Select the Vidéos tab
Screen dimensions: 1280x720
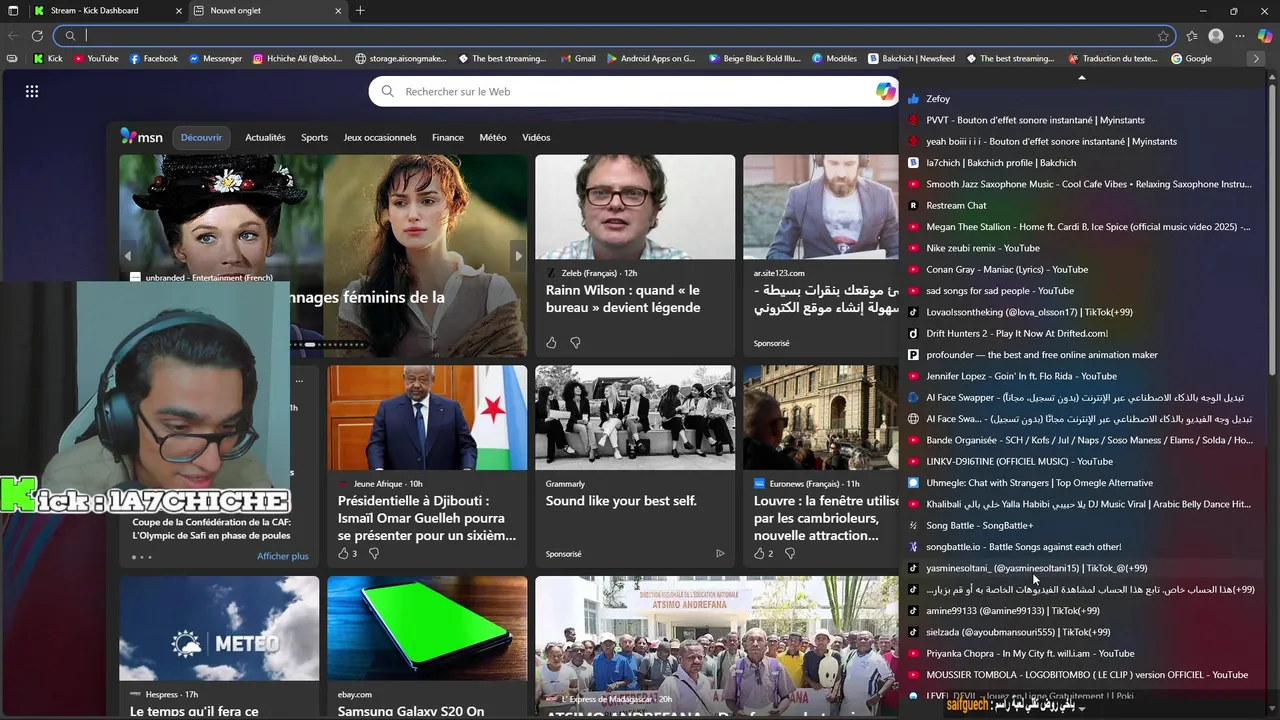(x=535, y=137)
